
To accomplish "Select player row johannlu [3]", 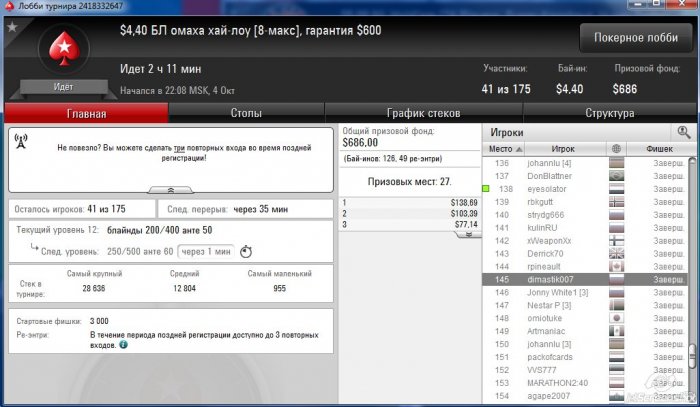I will coord(585,344).
